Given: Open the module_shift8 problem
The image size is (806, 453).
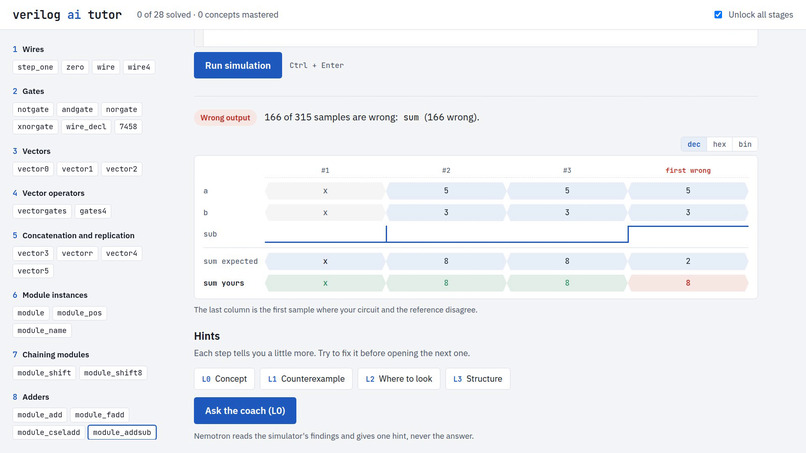Looking at the screenshot, I should coord(113,373).
